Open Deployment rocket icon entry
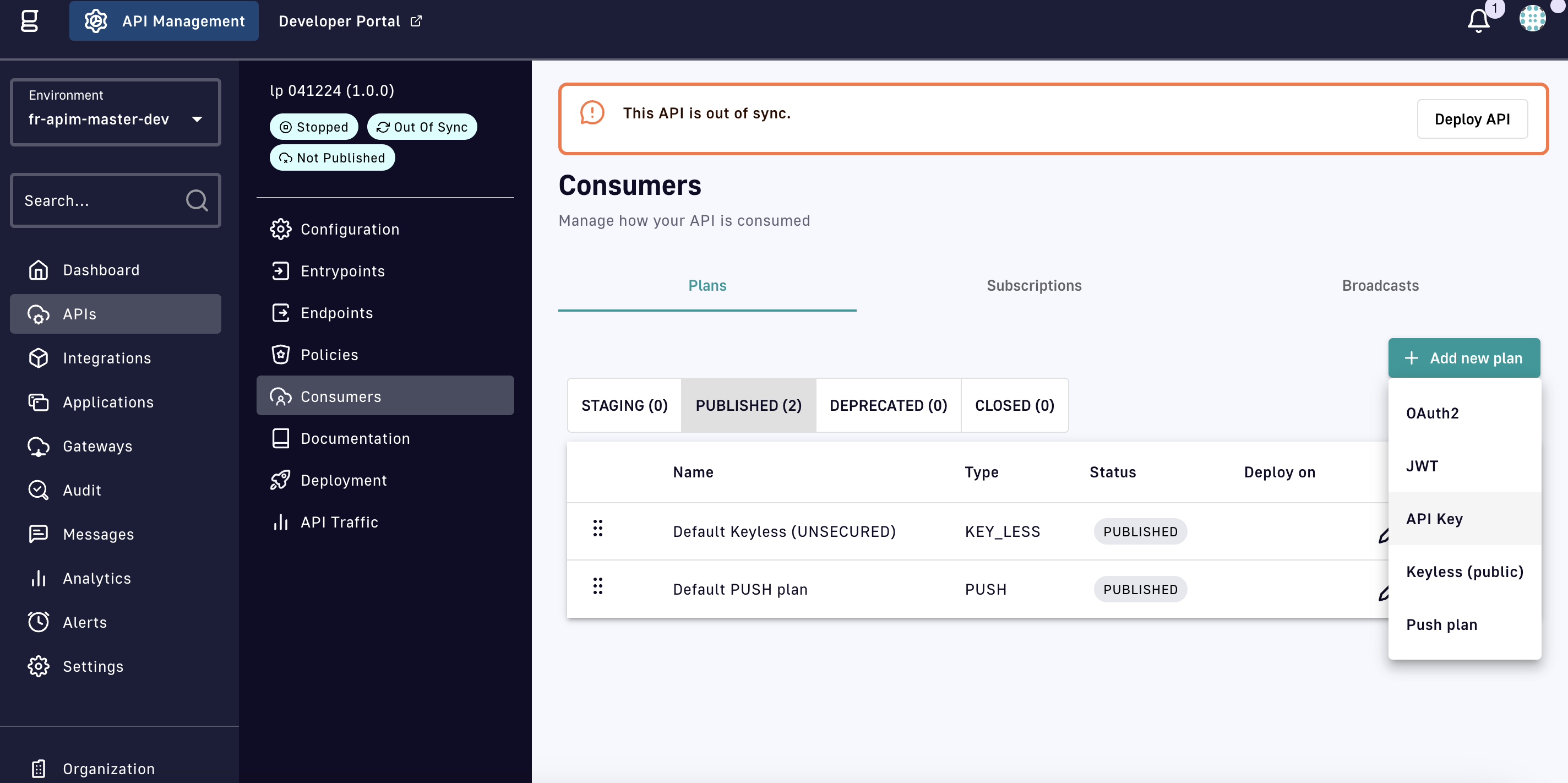 point(281,480)
